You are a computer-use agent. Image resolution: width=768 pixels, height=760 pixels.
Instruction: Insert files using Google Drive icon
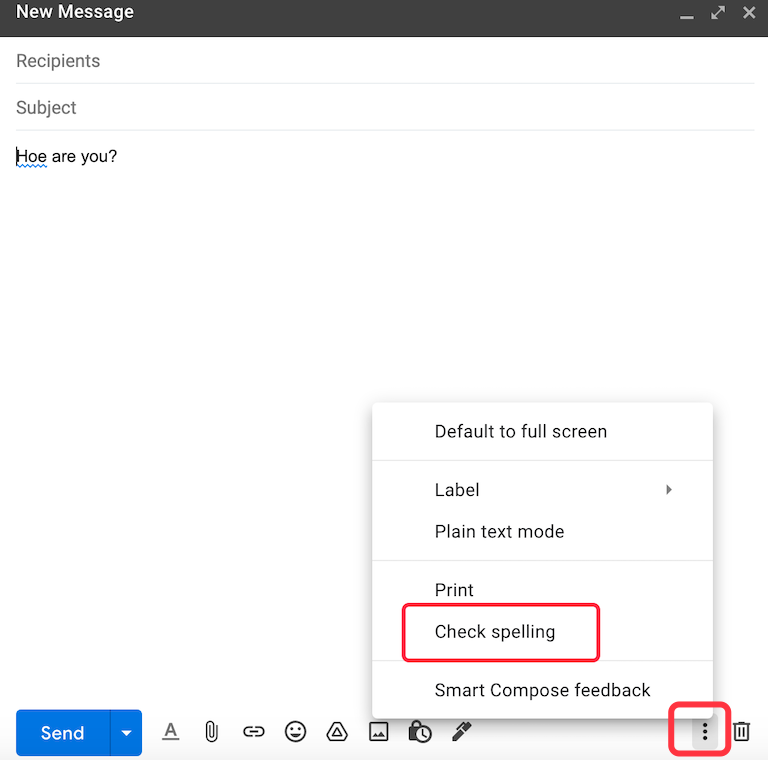click(337, 732)
